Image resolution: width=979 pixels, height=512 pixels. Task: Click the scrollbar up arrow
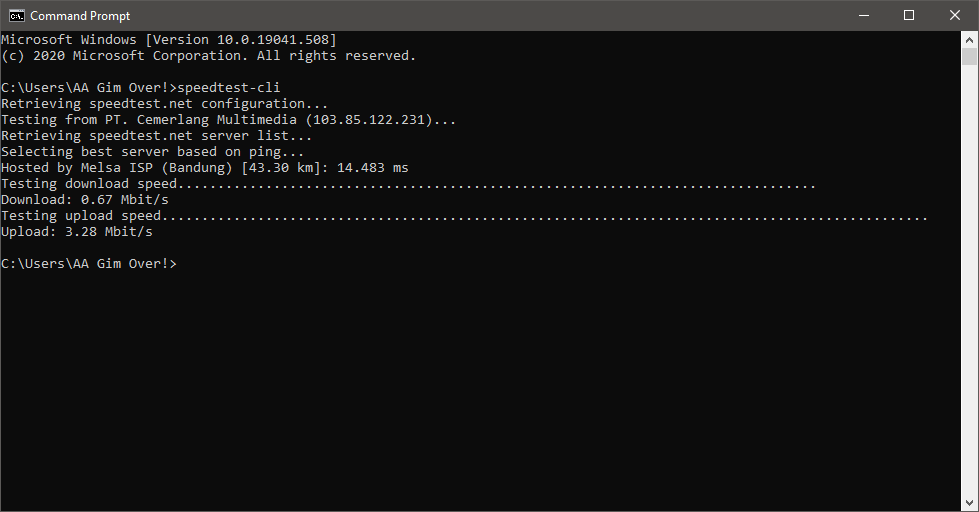(970, 39)
